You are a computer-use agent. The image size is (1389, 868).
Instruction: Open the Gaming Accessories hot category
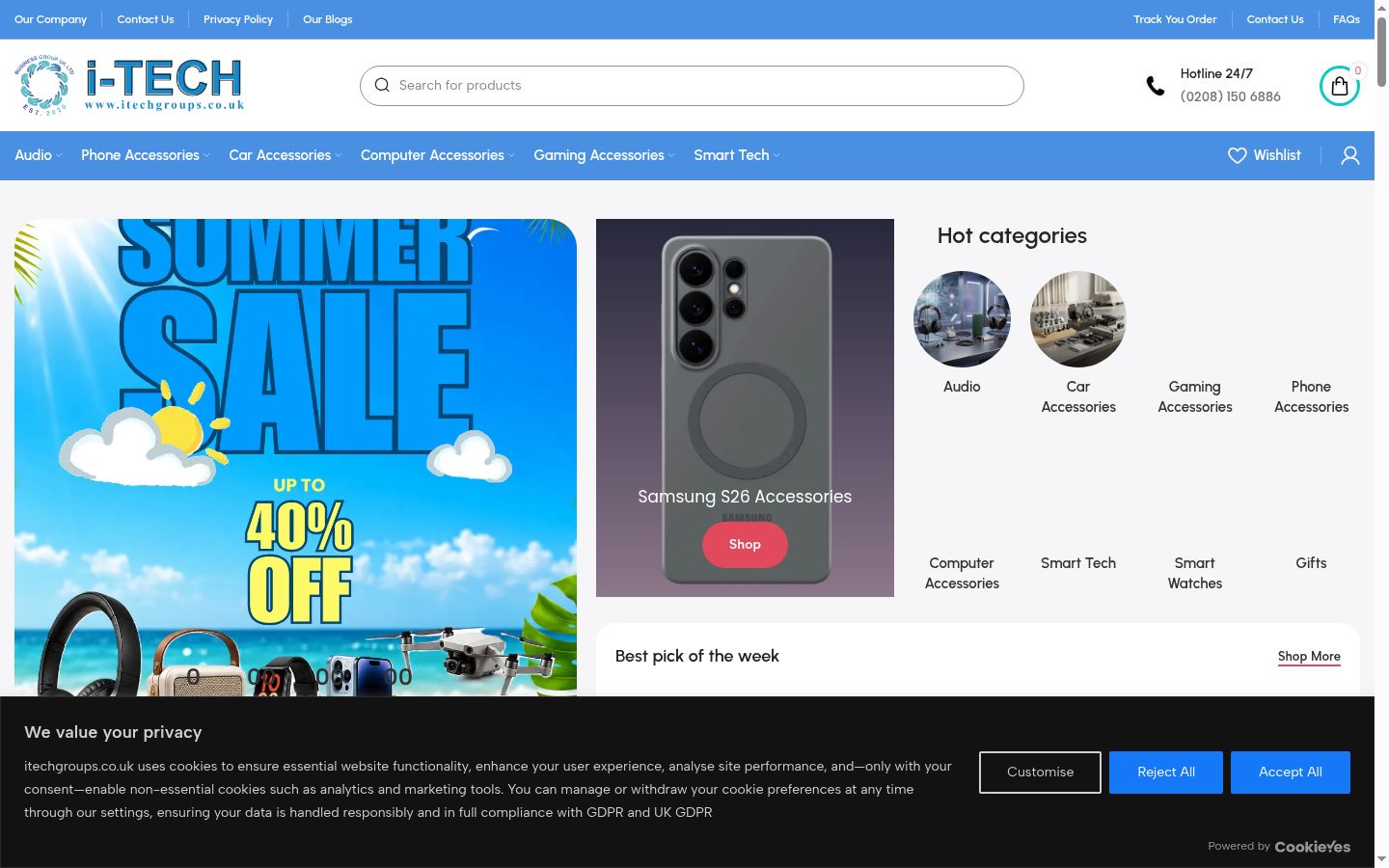point(1195,396)
